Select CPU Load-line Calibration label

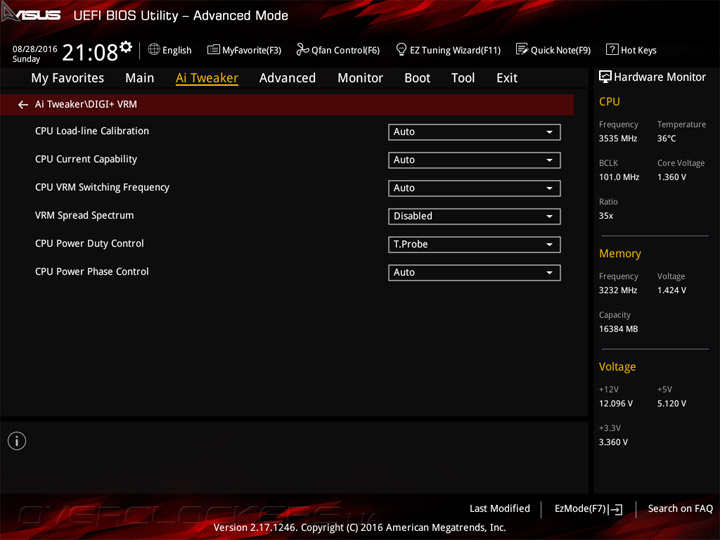coord(92,131)
